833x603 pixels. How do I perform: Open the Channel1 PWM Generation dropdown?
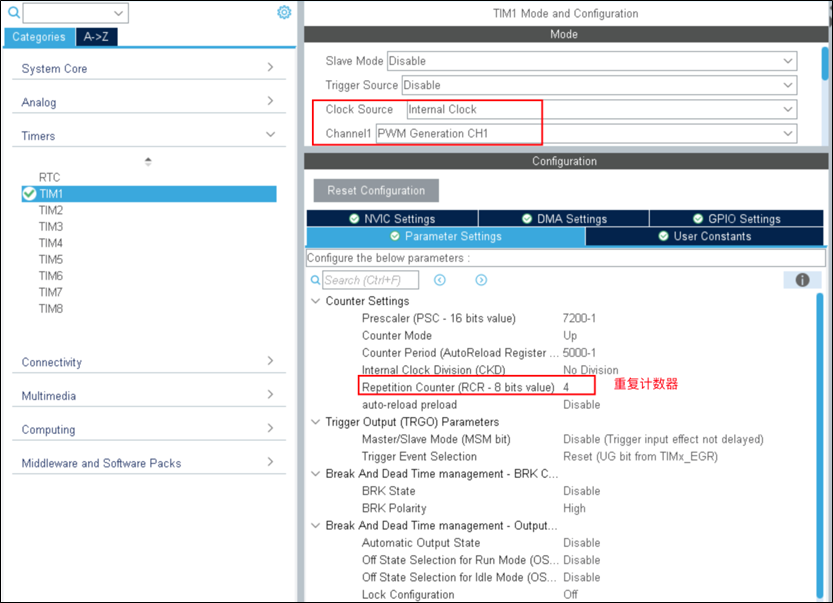point(788,133)
